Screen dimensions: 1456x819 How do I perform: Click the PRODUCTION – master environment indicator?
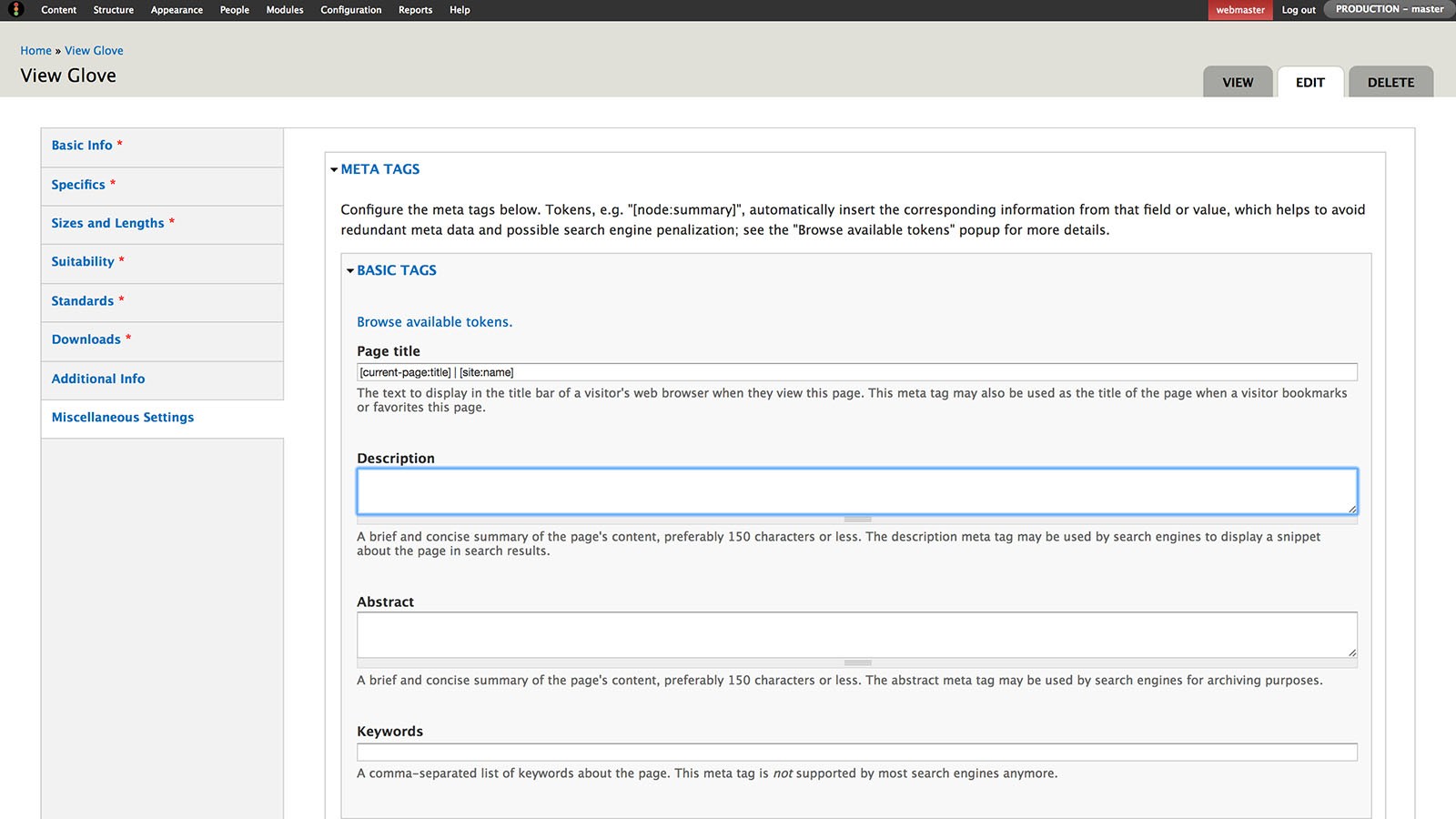pos(1390,9)
